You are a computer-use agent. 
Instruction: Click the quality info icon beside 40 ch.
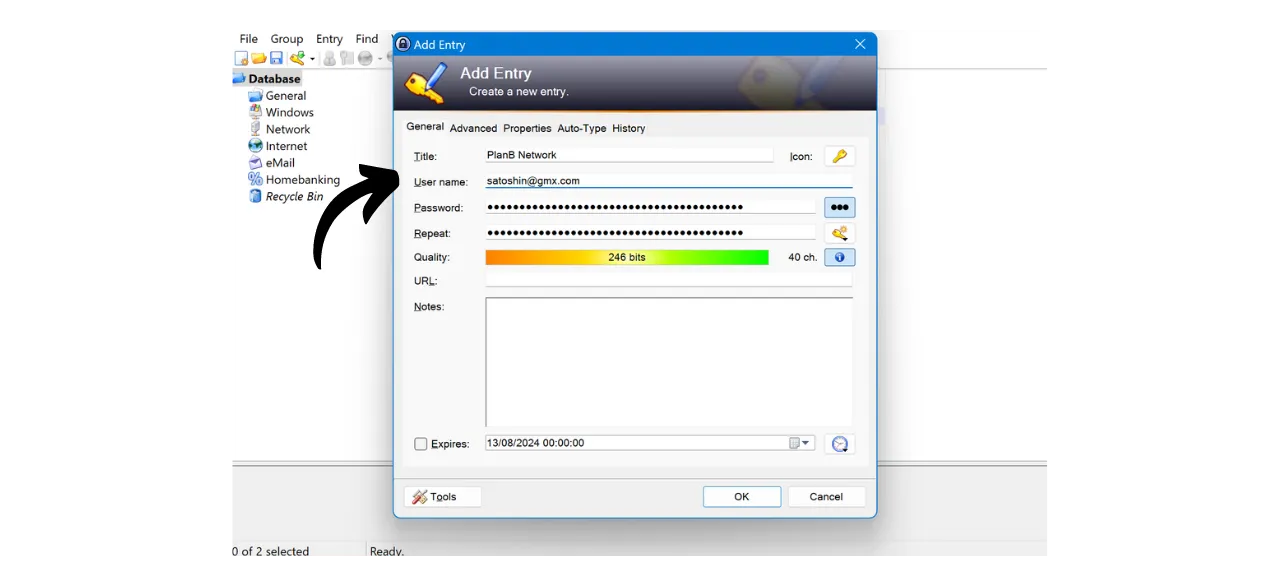(839, 257)
